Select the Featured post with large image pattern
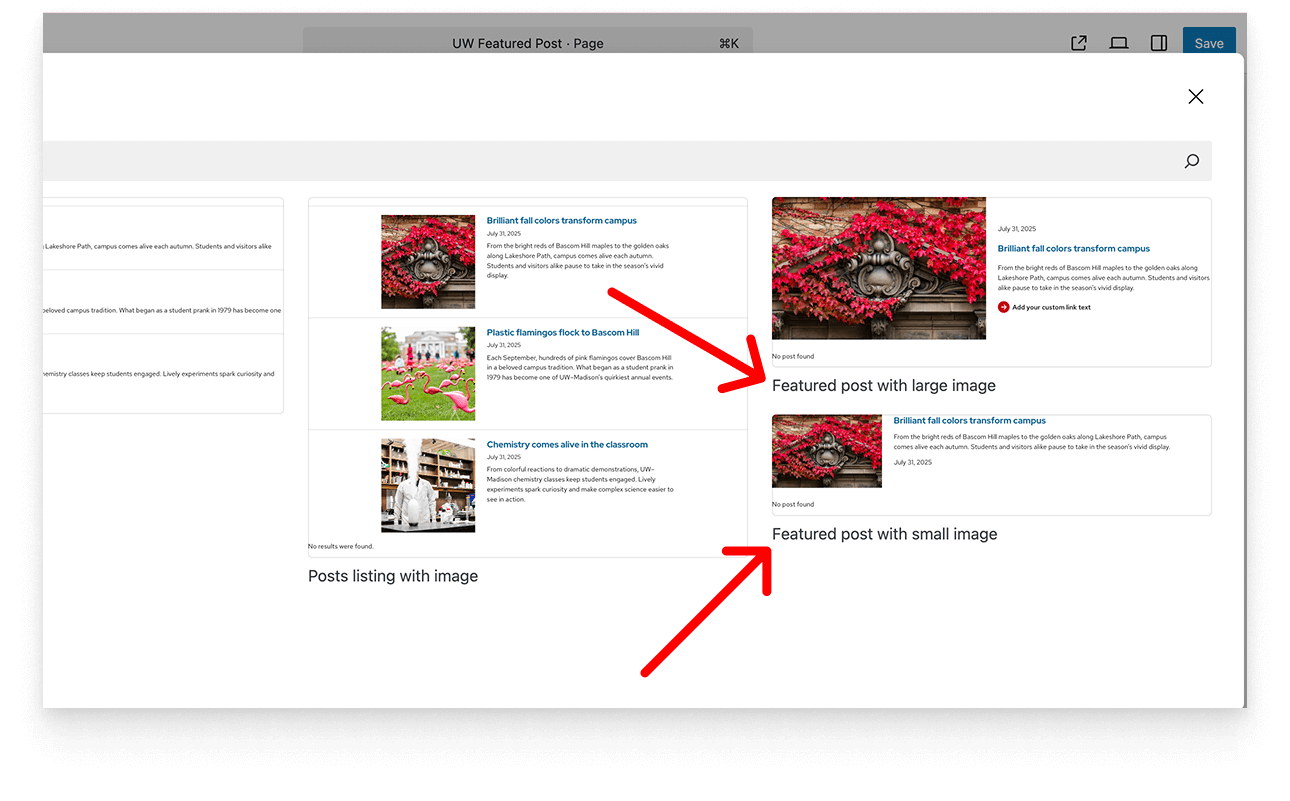 coord(883,386)
